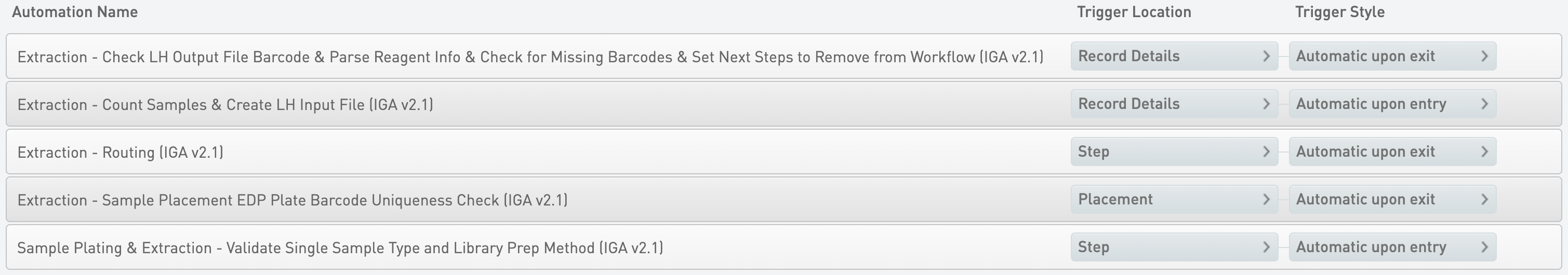1568x275 pixels.
Task: Open Trigger Style dropdown for Check LH Output row
Action: [1391, 56]
